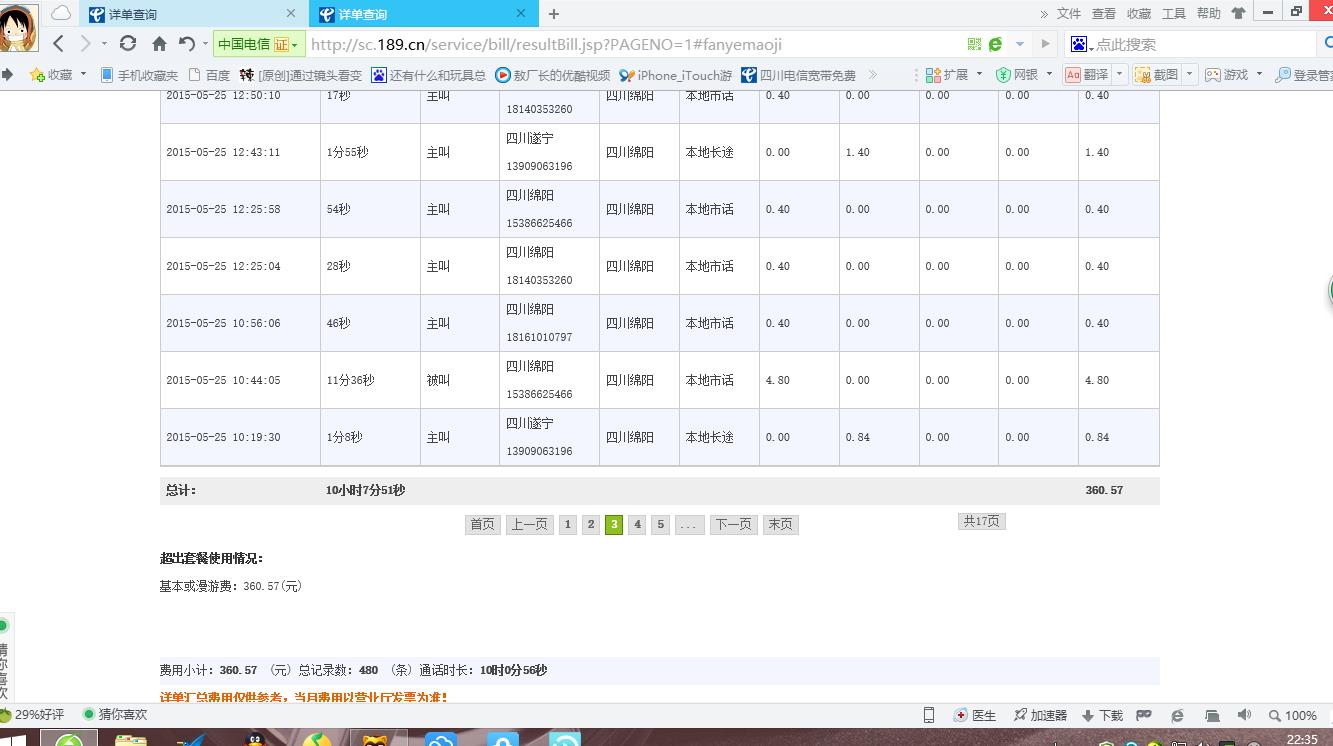Open the 游戏 games dropdown
Viewport: 1333px width, 746px height.
tap(1234, 75)
